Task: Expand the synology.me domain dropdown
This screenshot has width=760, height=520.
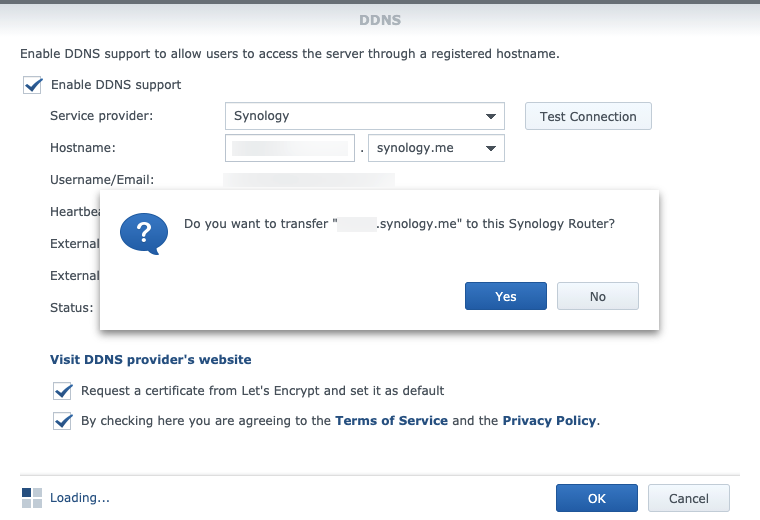Action: 436,148
